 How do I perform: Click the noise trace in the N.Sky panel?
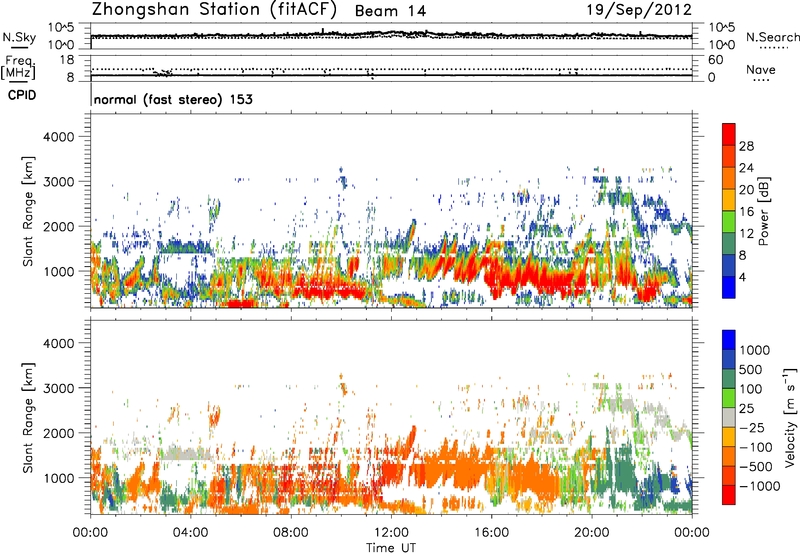point(391,36)
